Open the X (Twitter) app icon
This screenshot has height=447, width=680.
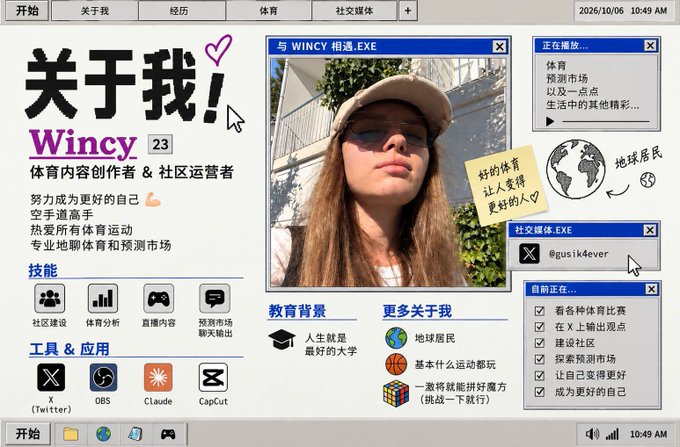pos(51,377)
